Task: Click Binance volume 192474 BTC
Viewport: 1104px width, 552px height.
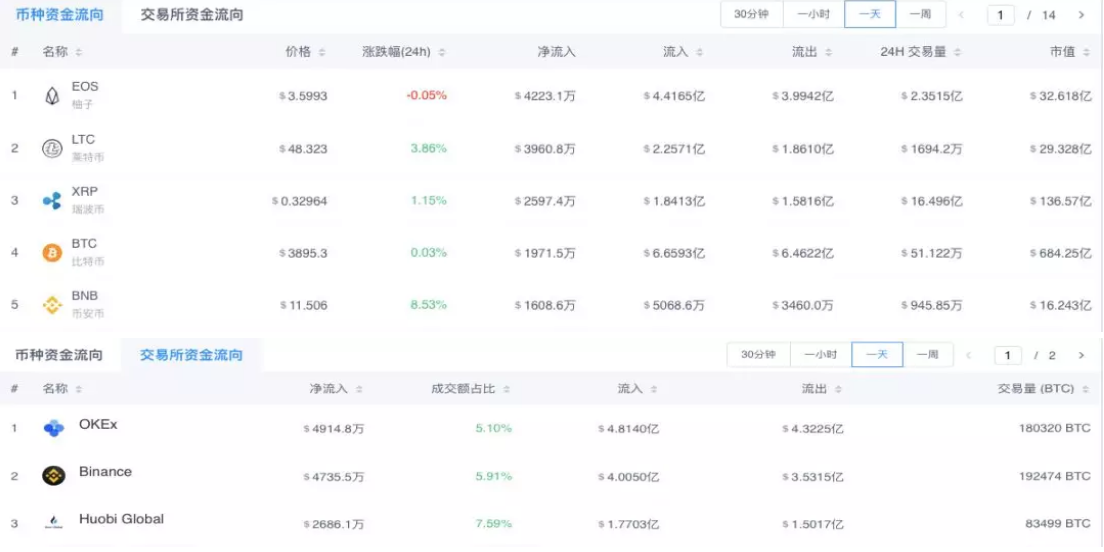Action: click(1055, 476)
